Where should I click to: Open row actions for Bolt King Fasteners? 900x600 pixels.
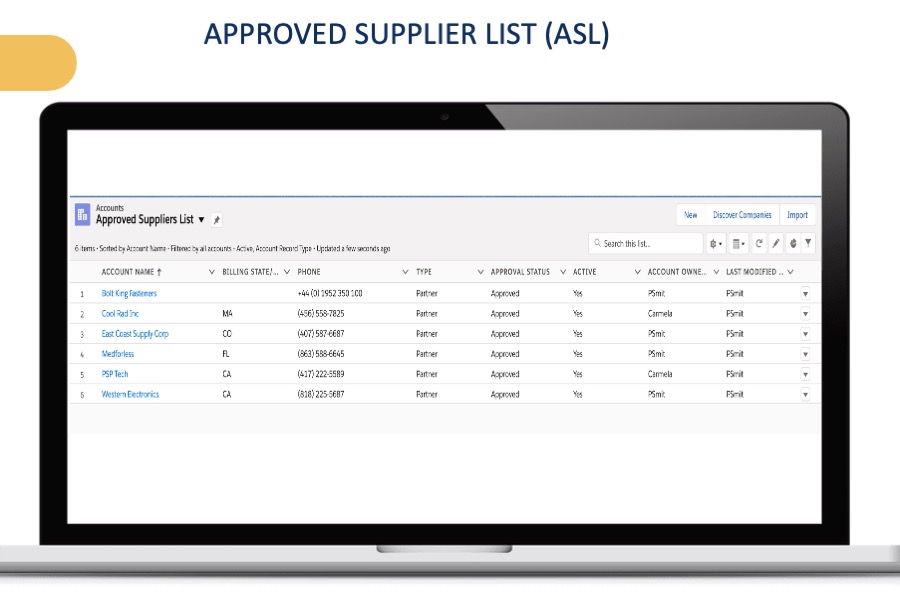pos(805,294)
